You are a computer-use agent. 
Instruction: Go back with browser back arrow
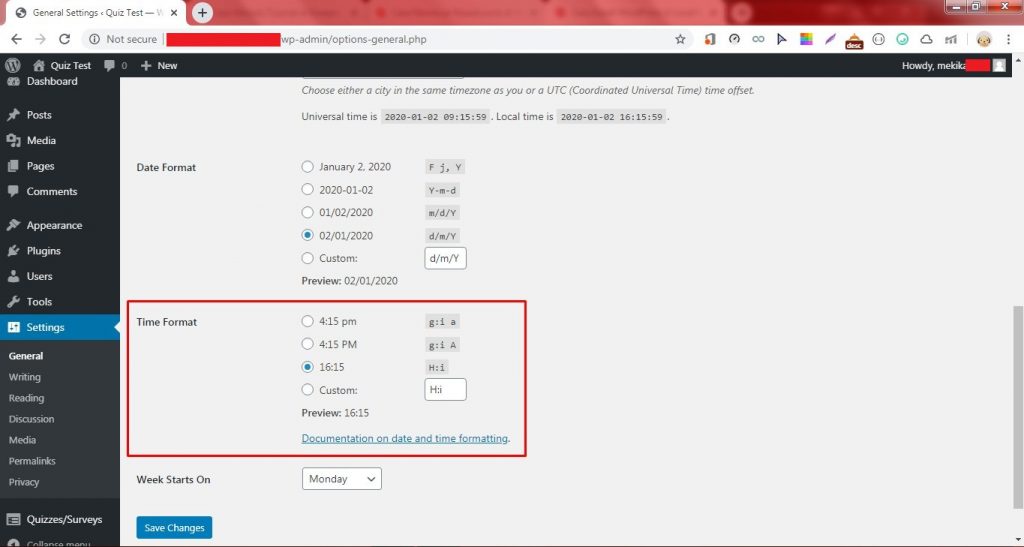pos(16,39)
